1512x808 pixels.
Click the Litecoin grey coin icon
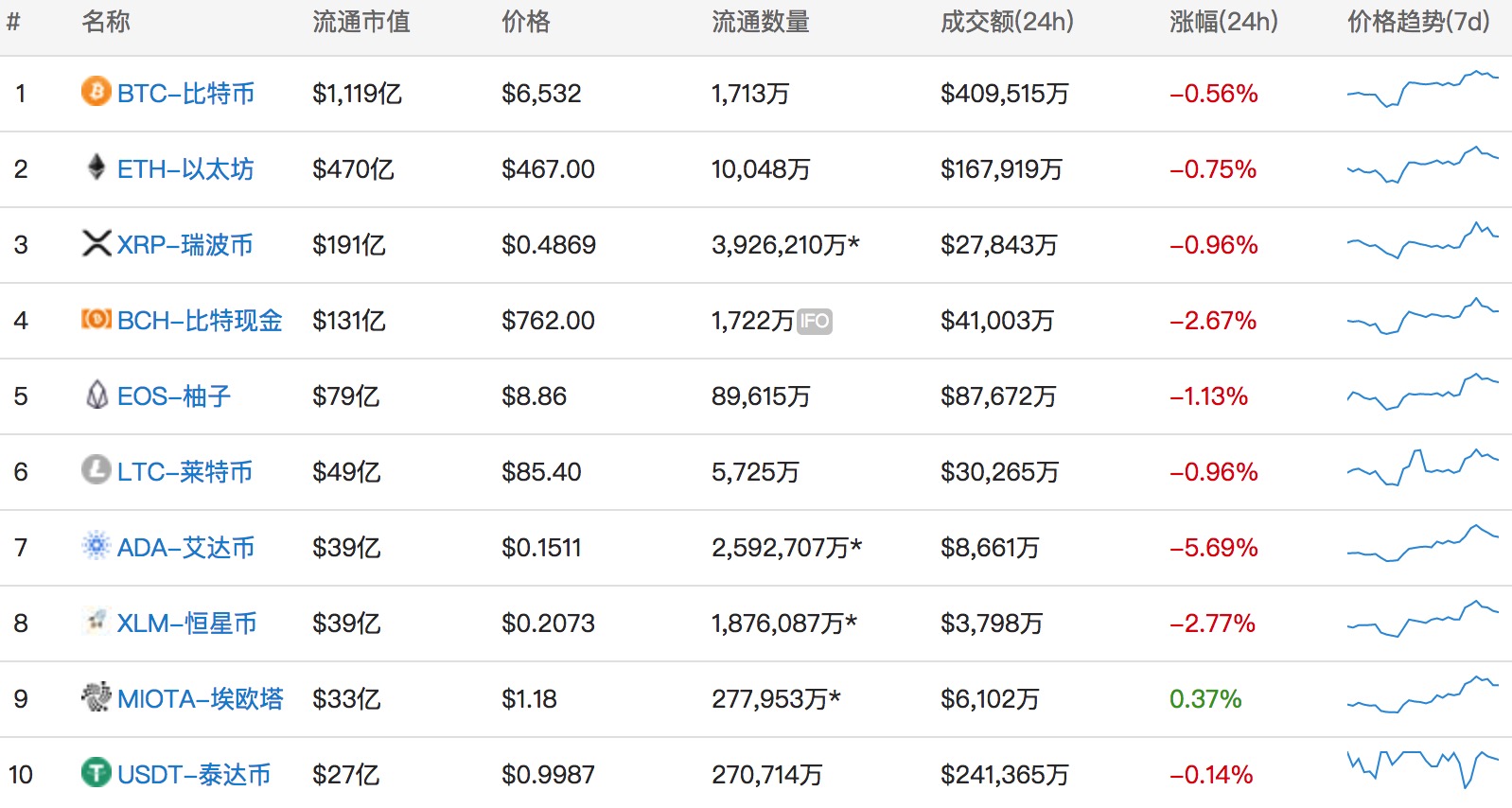click(x=96, y=469)
